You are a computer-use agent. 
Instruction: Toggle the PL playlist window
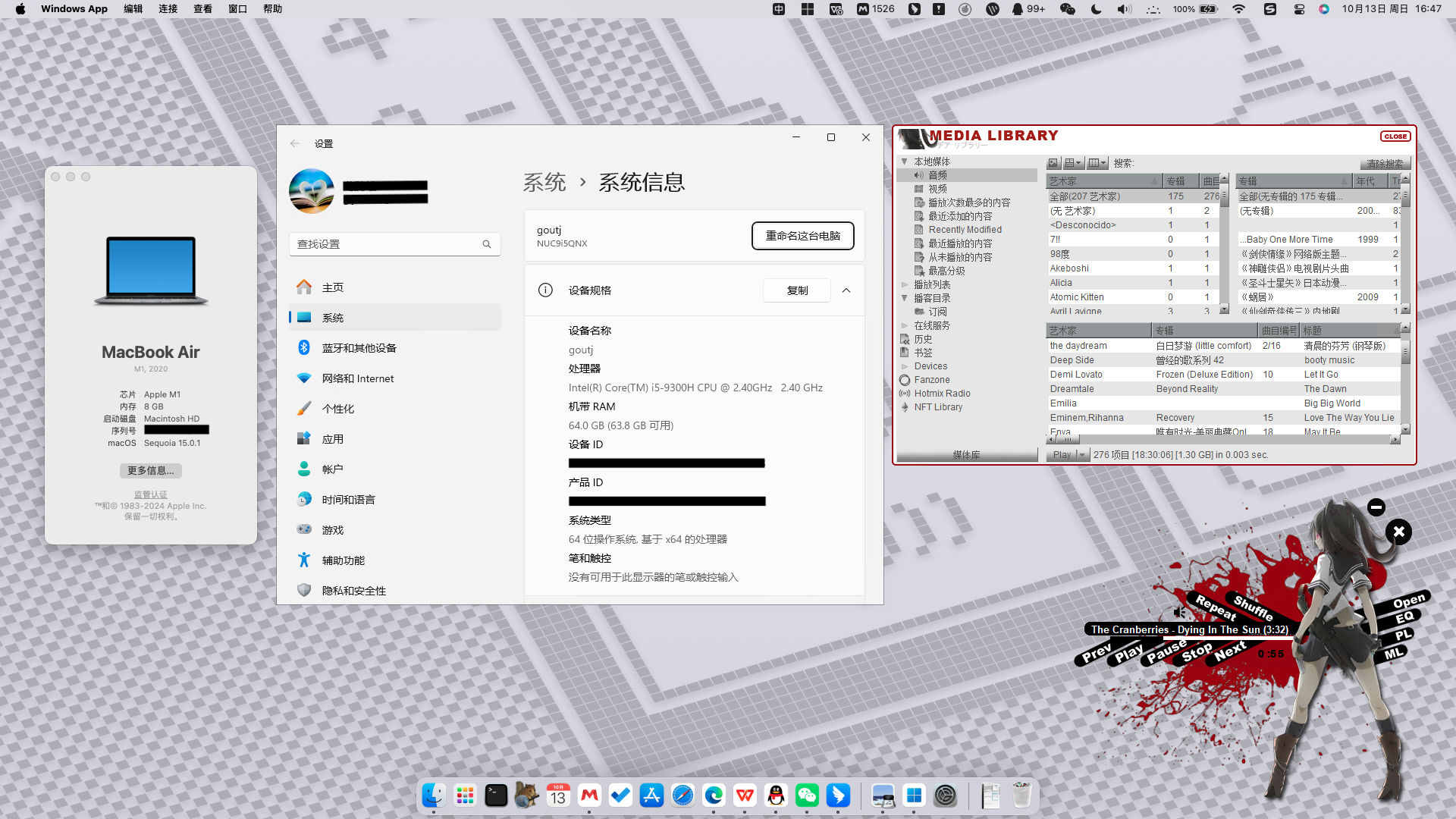[1402, 635]
